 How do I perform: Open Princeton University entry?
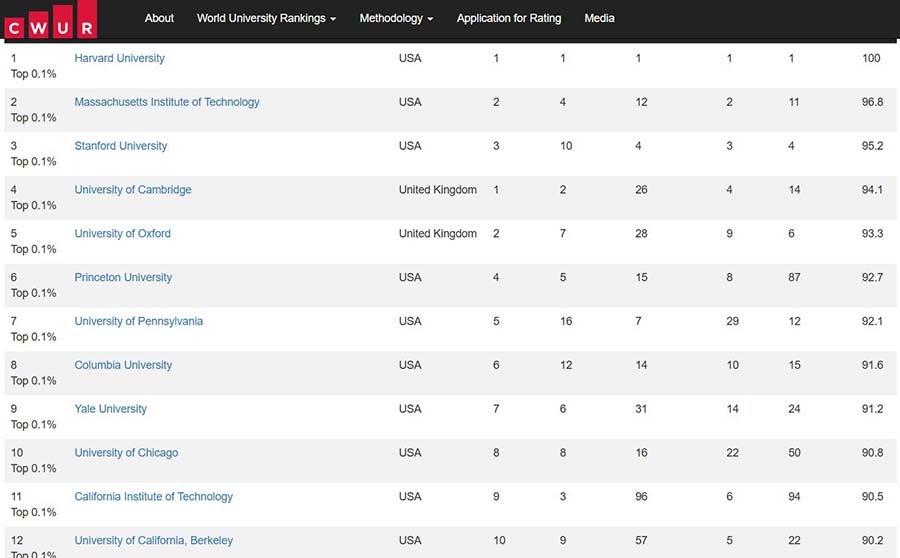click(123, 278)
